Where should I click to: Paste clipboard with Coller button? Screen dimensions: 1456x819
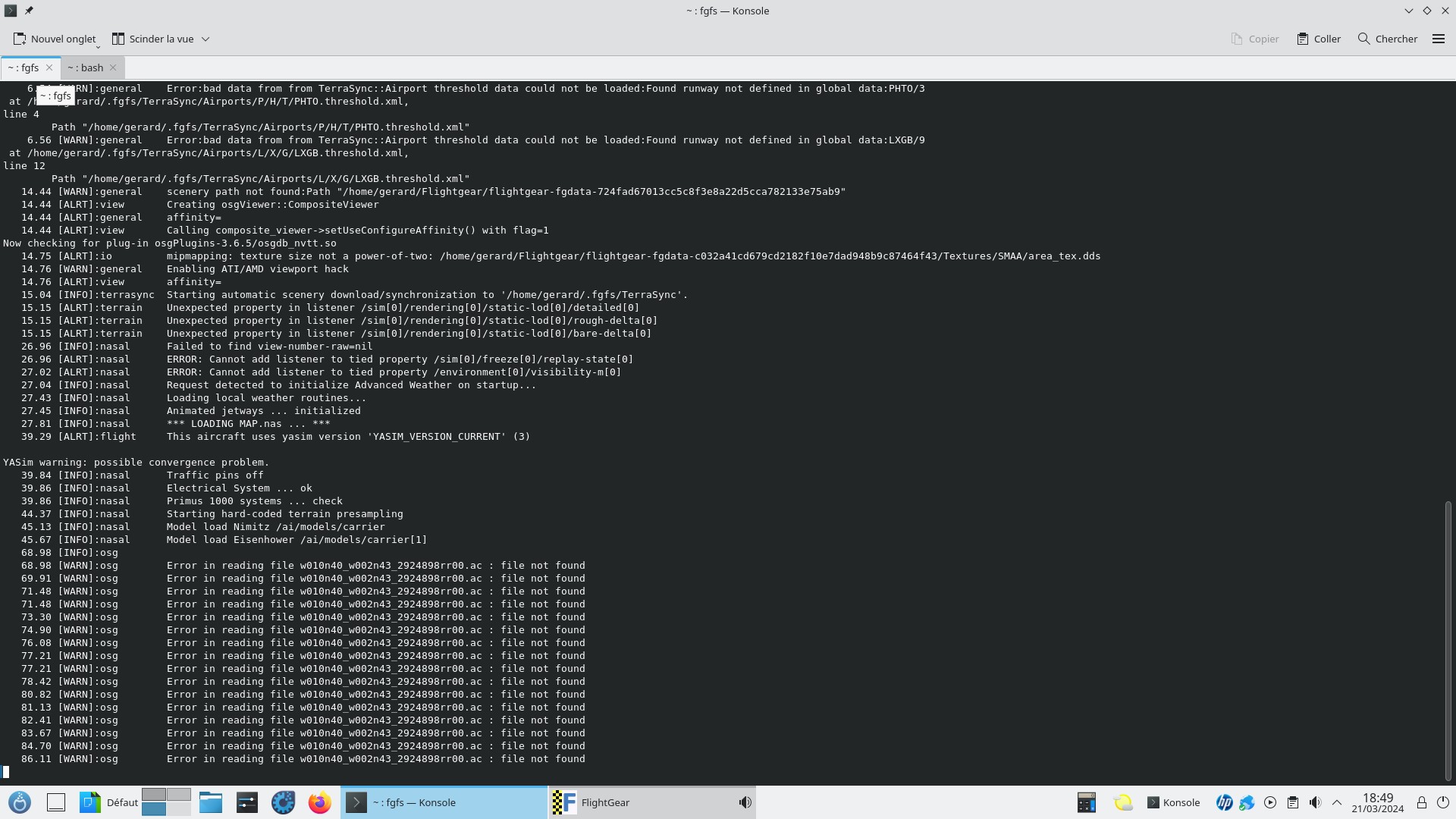pos(1319,39)
